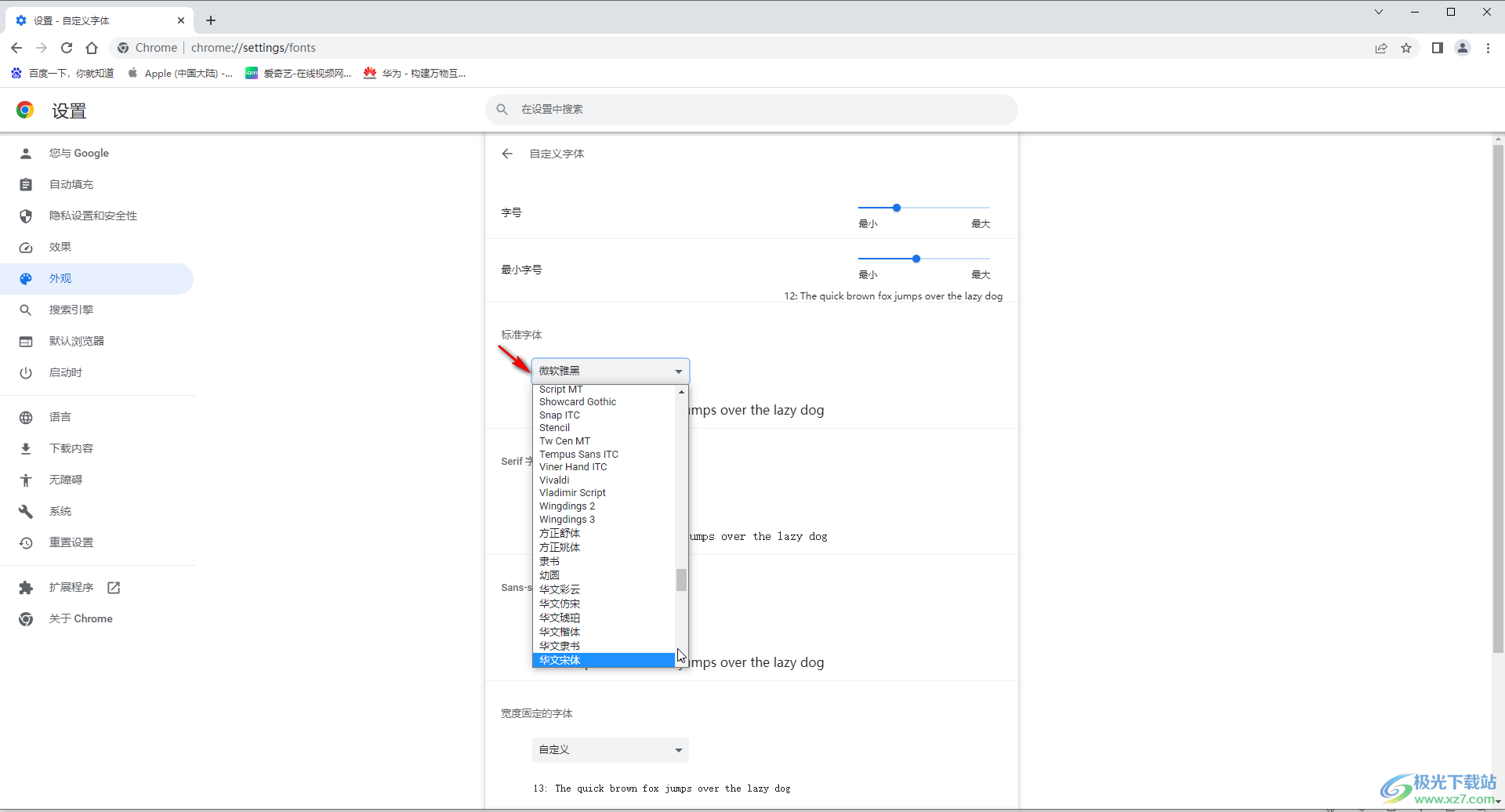Open the 宽度固定的字体 dropdown set to 自定义
1505x812 pixels.
point(610,750)
